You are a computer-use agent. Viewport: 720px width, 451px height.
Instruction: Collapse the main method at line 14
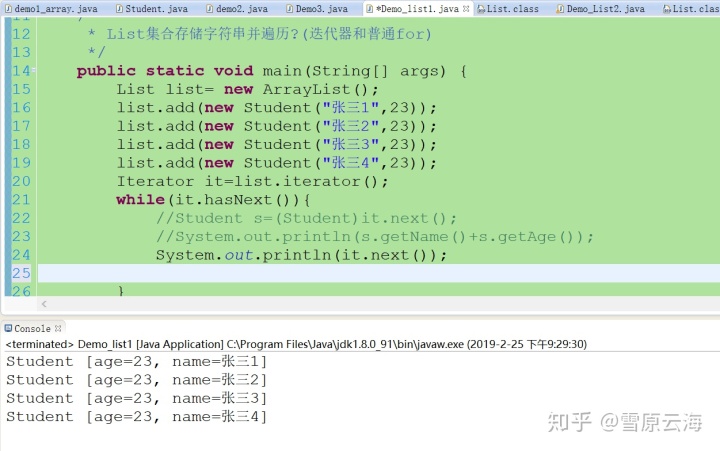[34, 71]
